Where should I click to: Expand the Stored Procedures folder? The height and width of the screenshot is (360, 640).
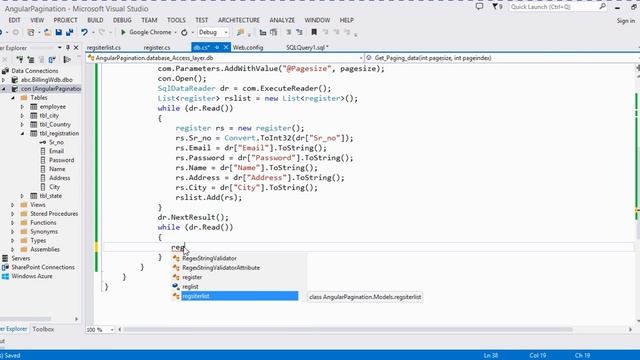click(13, 214)
